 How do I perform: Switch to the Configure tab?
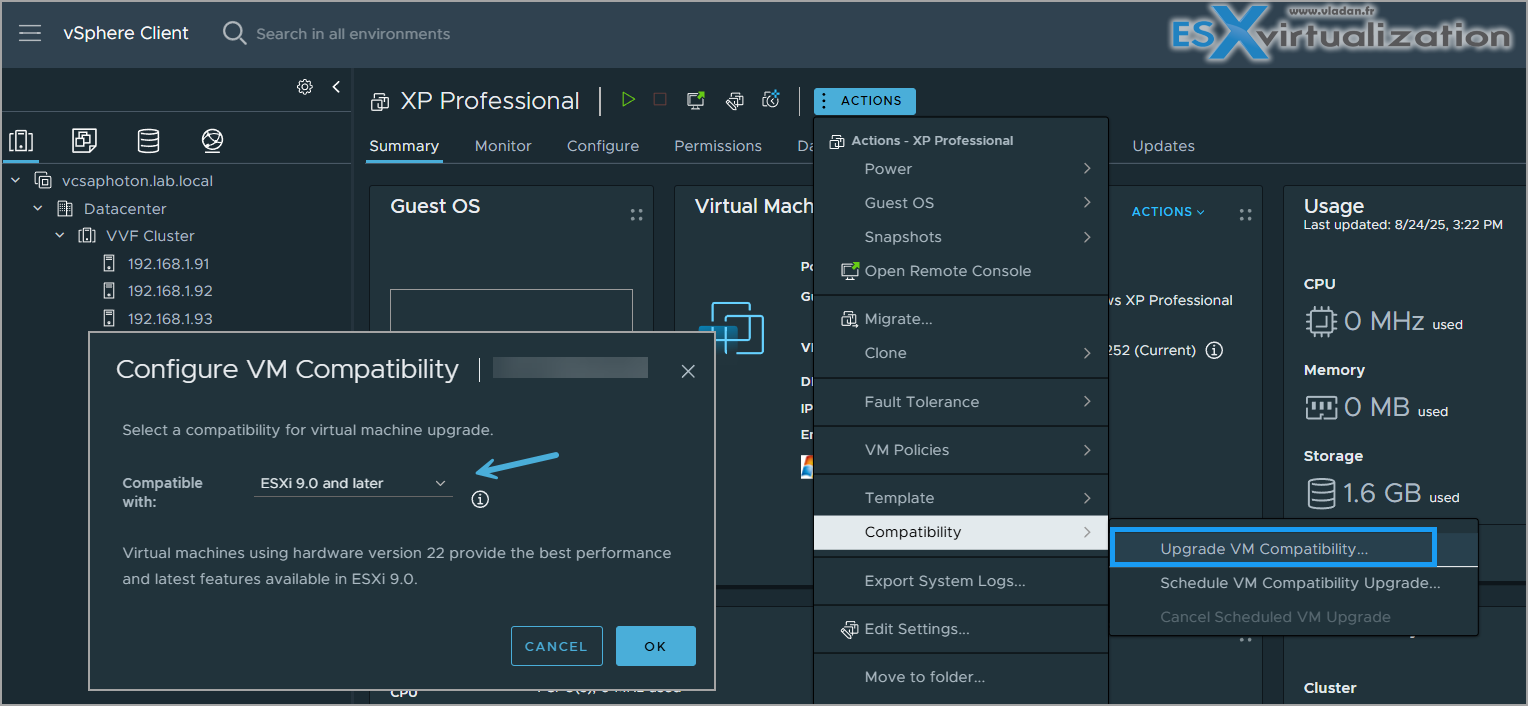[603, 146]
